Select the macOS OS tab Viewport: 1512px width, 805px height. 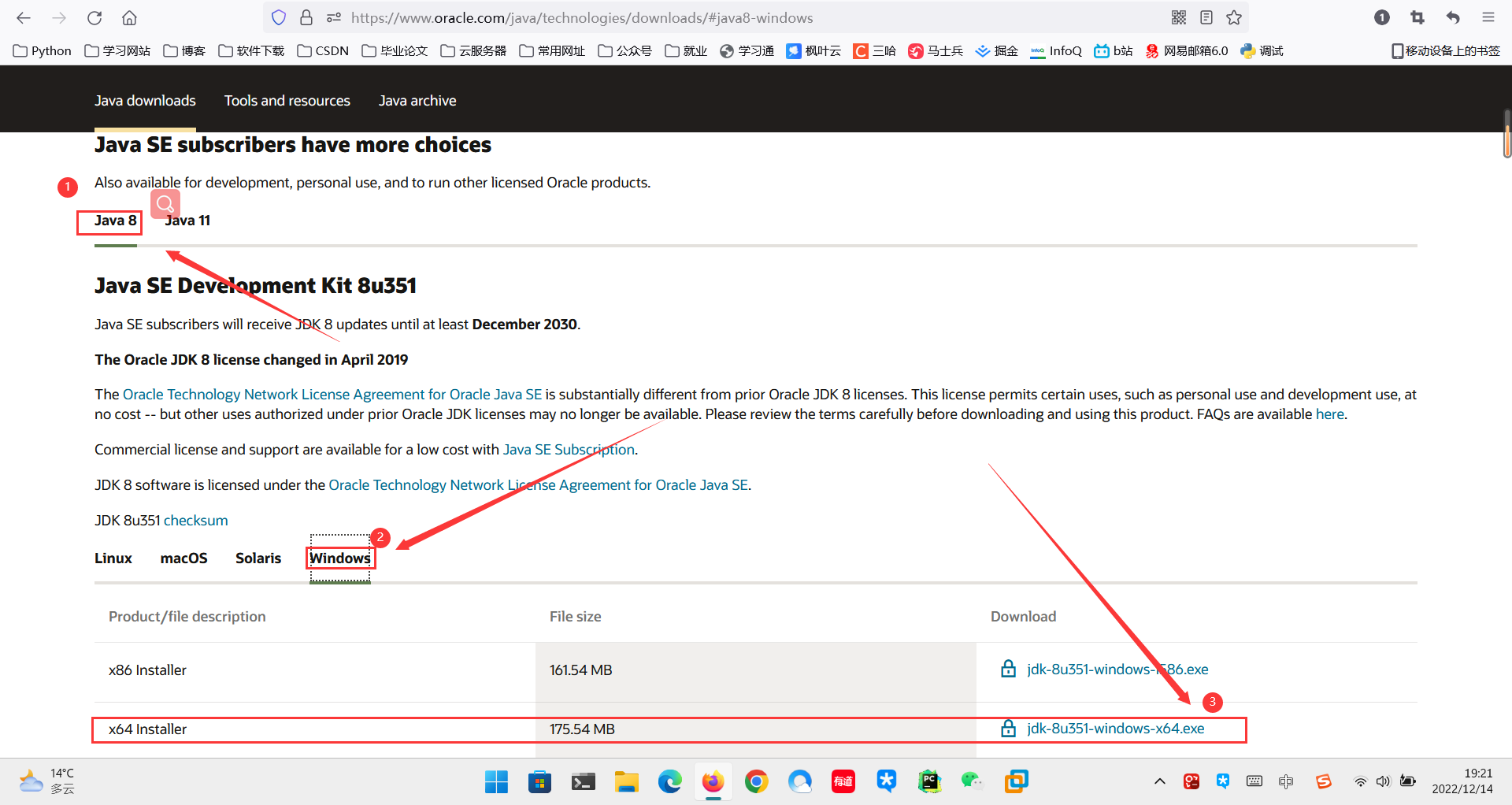click(x=183, y=558)
